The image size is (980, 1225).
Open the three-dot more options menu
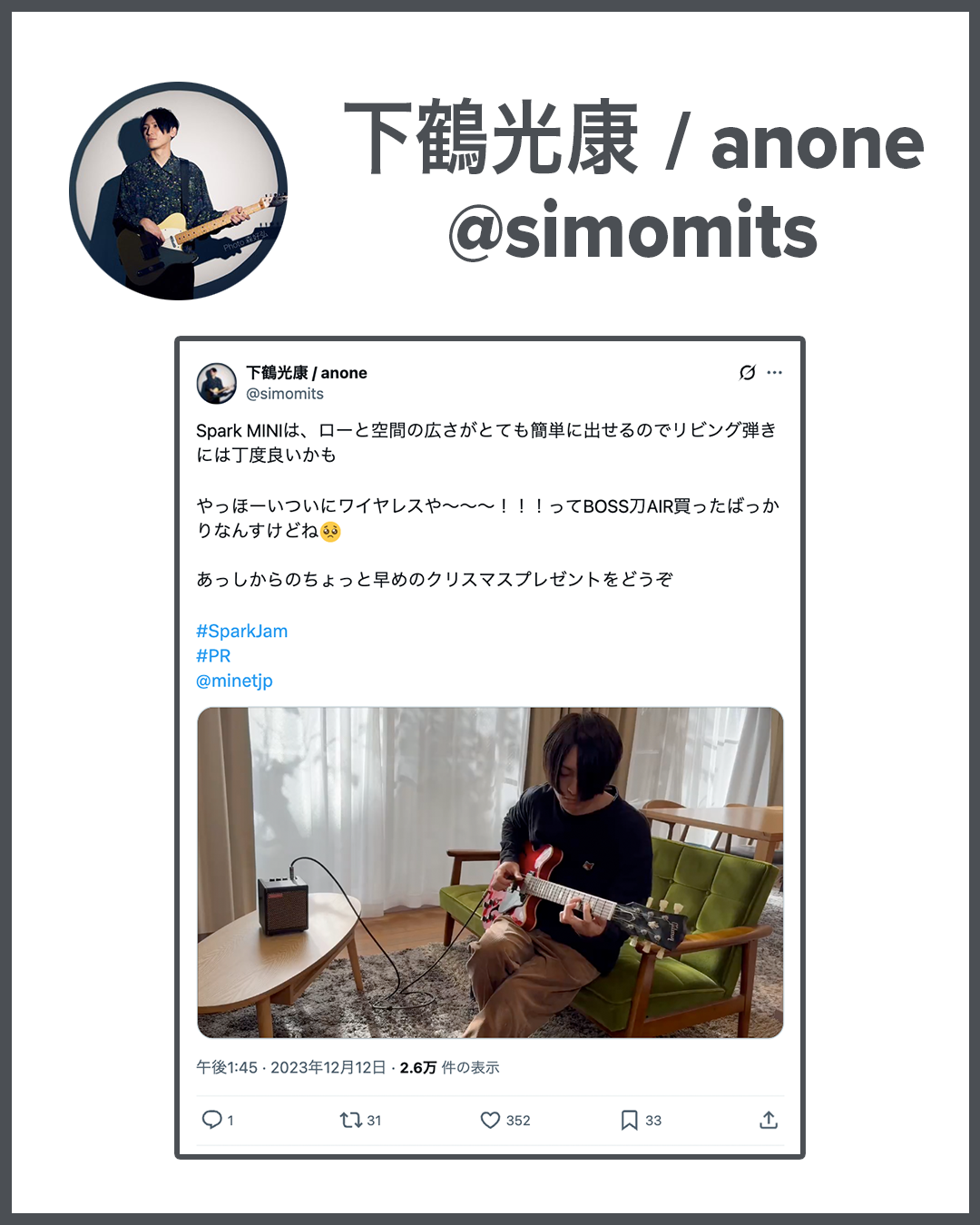pyautogui.click(x=774, y=373)
